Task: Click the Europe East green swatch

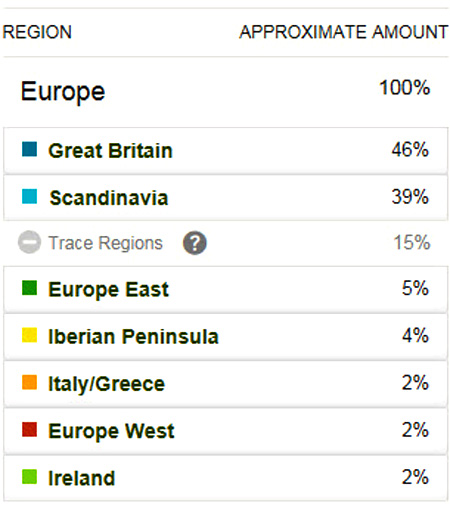Action: (x=29, y=288)
